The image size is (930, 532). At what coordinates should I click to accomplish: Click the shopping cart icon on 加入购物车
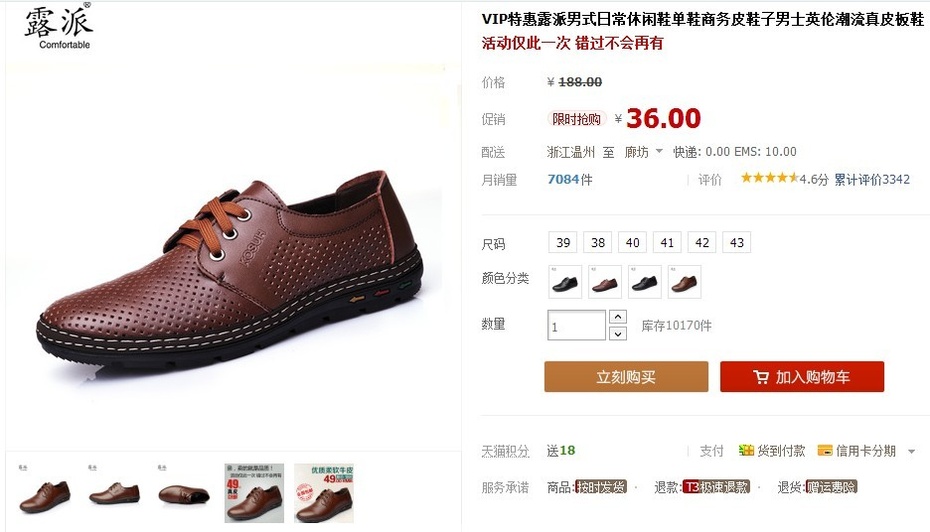click(760, 377)
